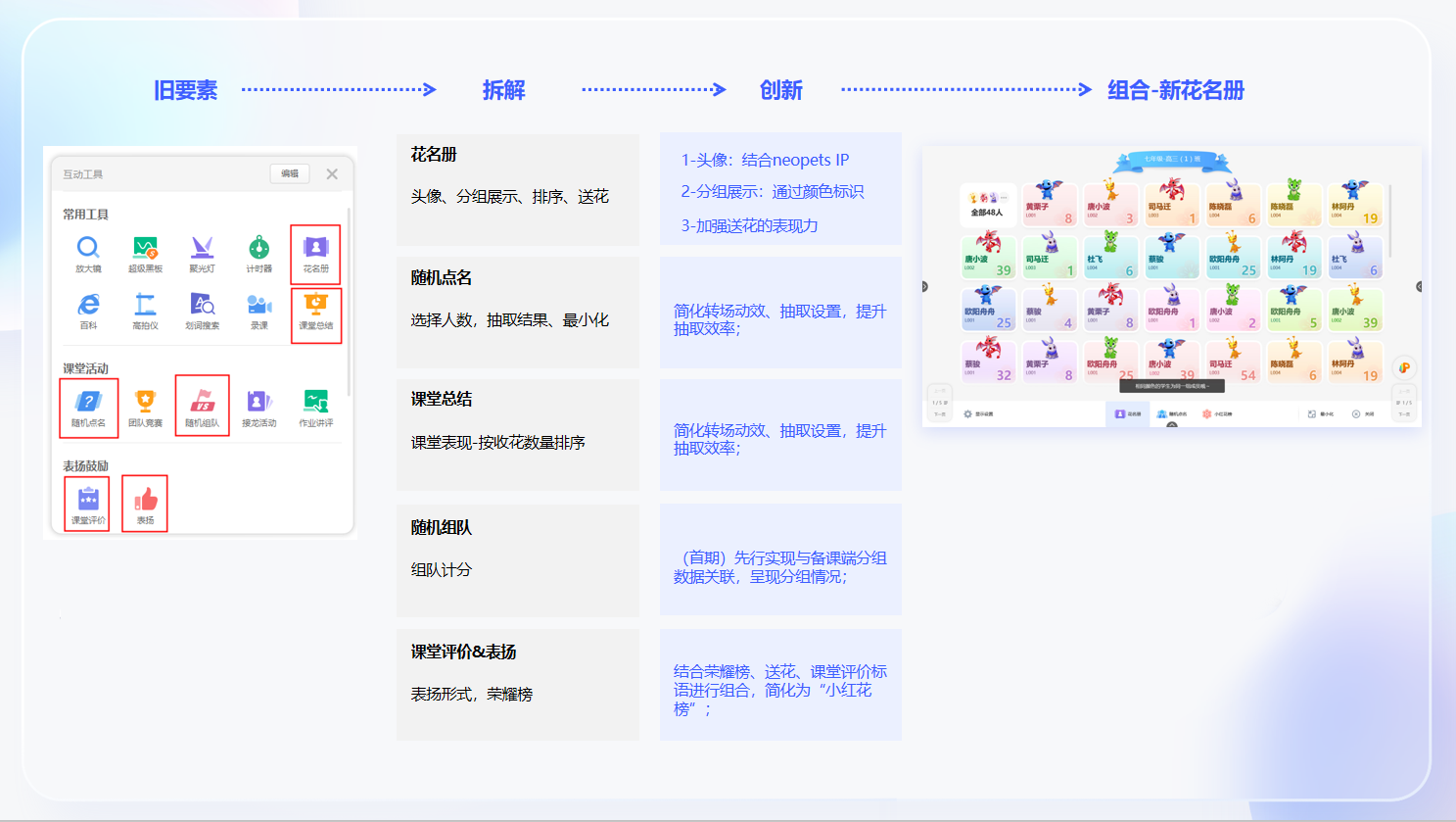Screen dimensions: 1456x822
Task: Select the 司马迁 card with score 54
Action: click(x=1233, y=362)
